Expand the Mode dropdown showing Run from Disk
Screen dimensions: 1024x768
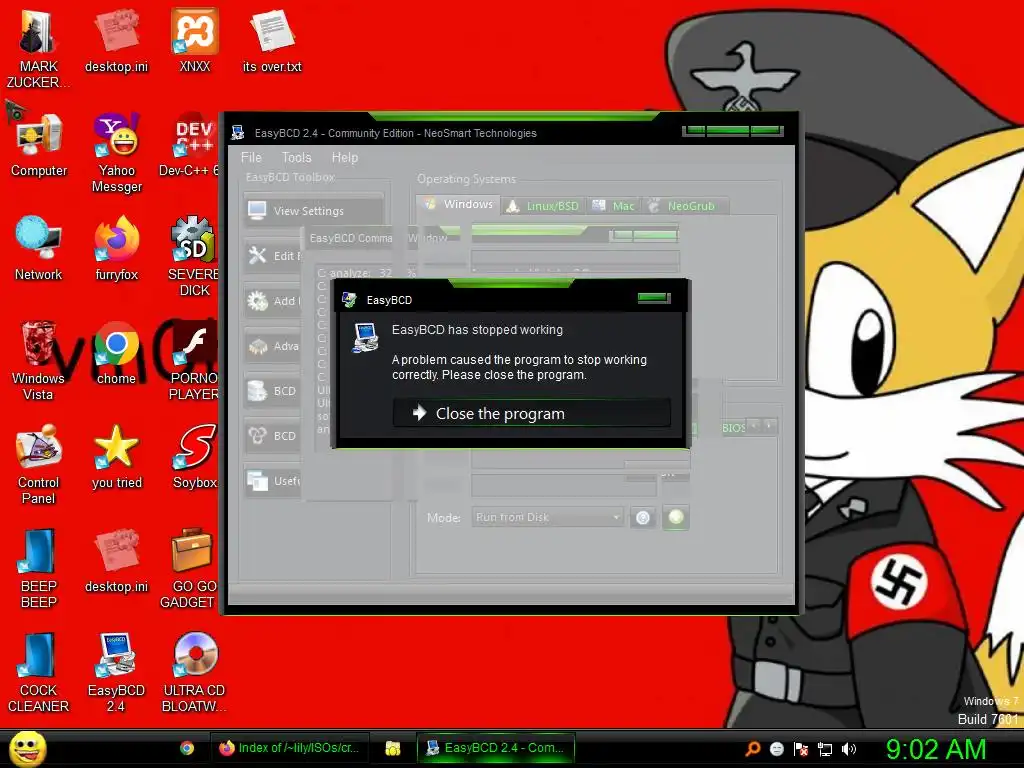point(547,517)
